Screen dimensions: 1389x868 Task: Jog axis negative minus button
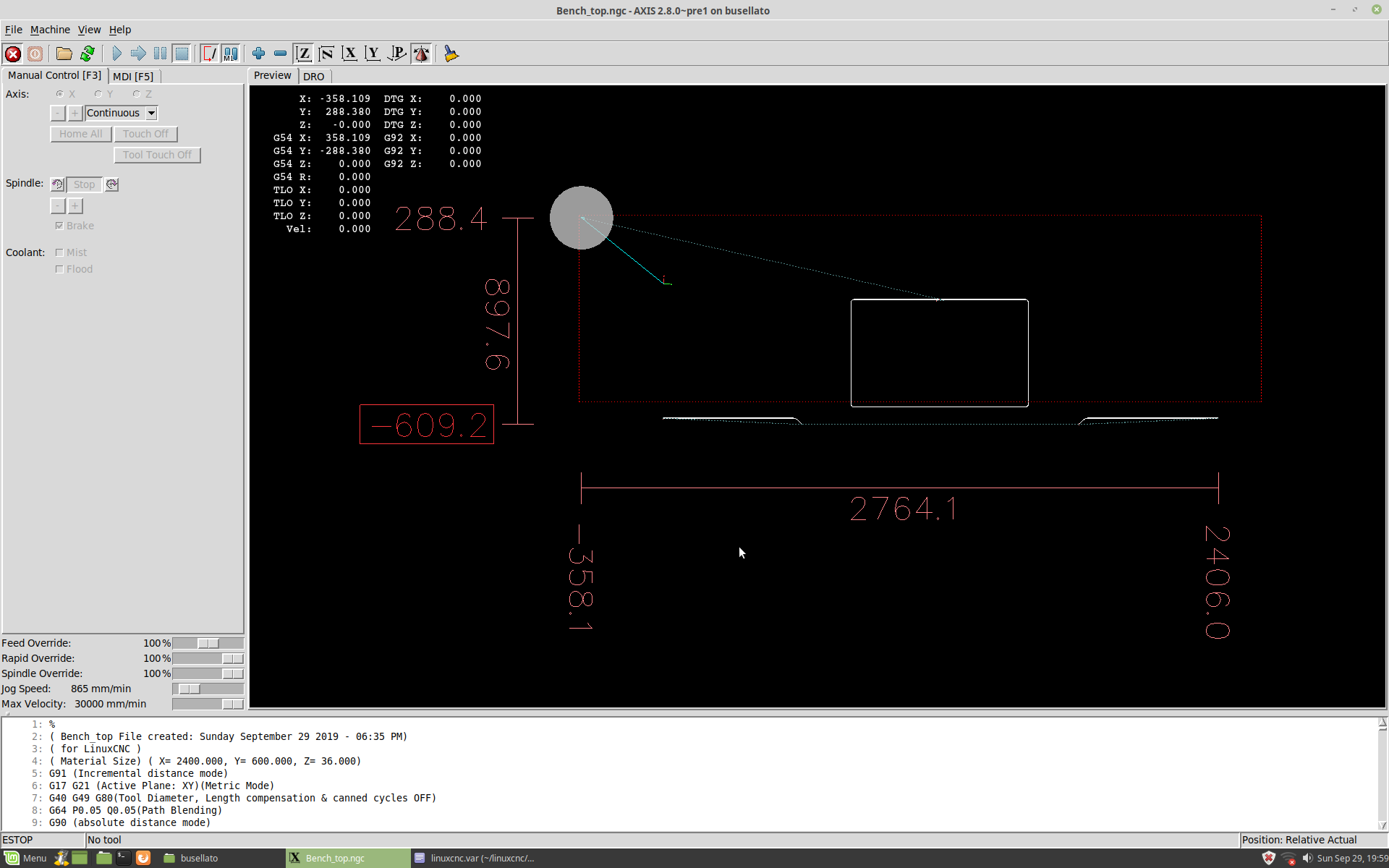click(58, 113)
